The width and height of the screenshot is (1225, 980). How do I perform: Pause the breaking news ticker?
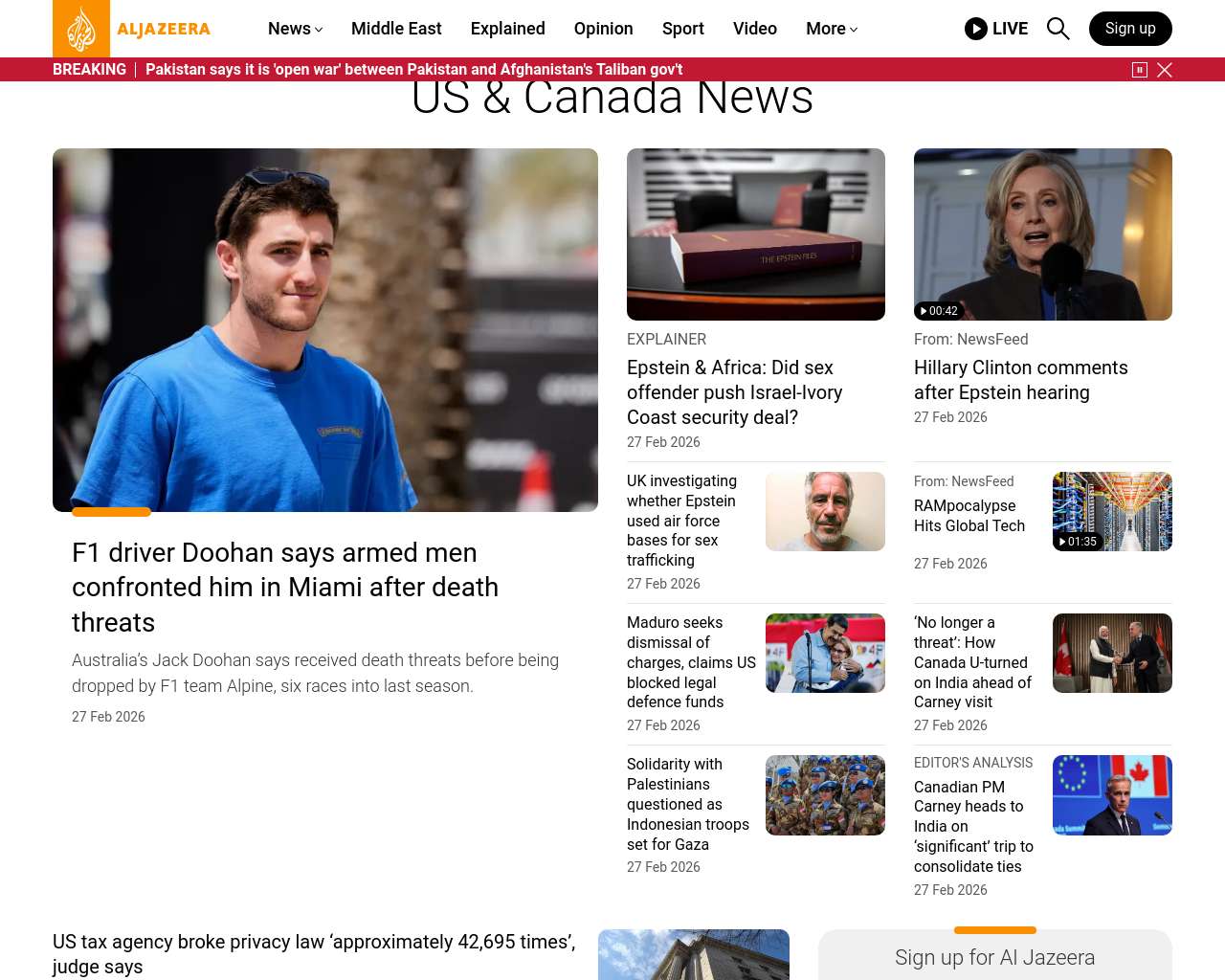point(1139,70)
